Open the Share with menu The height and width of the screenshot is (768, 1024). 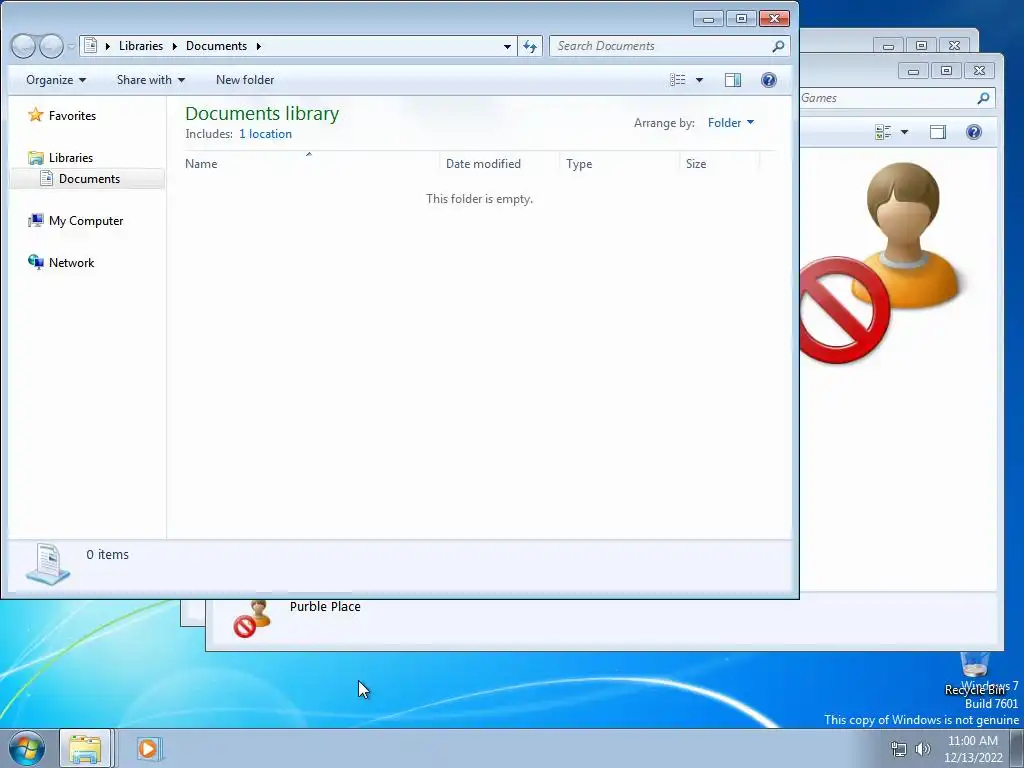point(151,80)
